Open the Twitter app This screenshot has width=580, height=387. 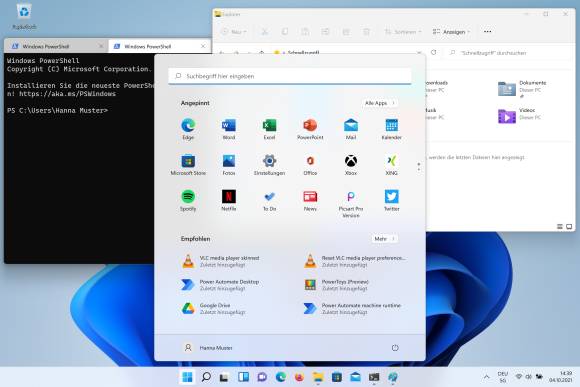(x=391, y=201)
